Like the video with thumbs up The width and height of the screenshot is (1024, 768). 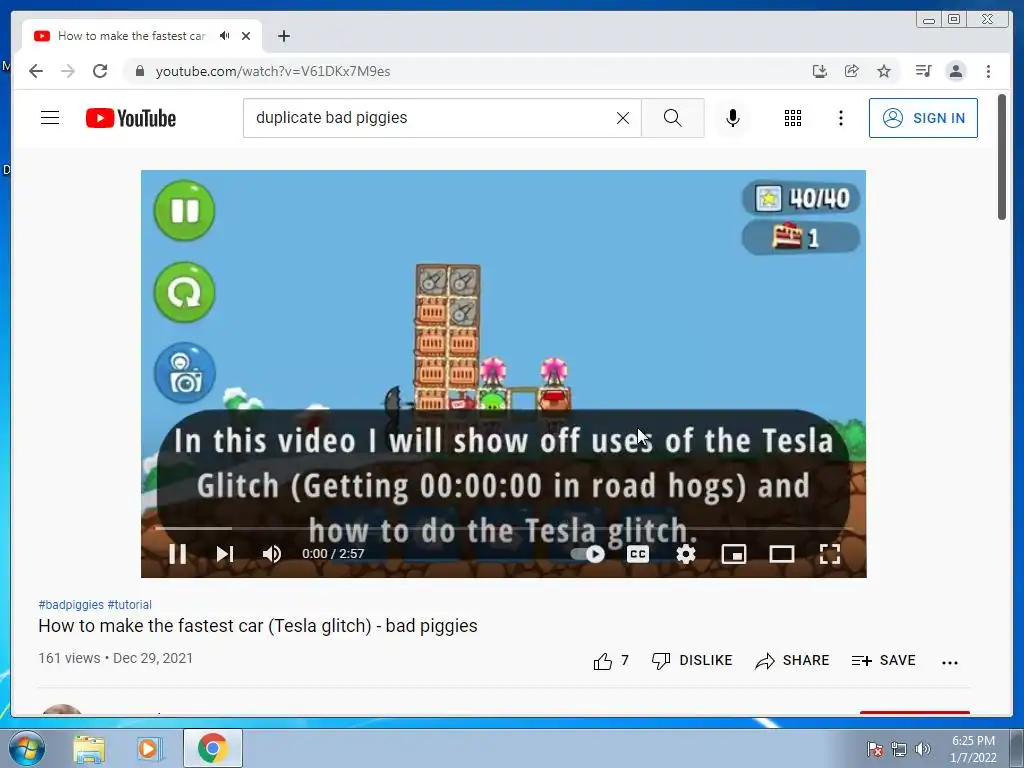click(611, 661)
